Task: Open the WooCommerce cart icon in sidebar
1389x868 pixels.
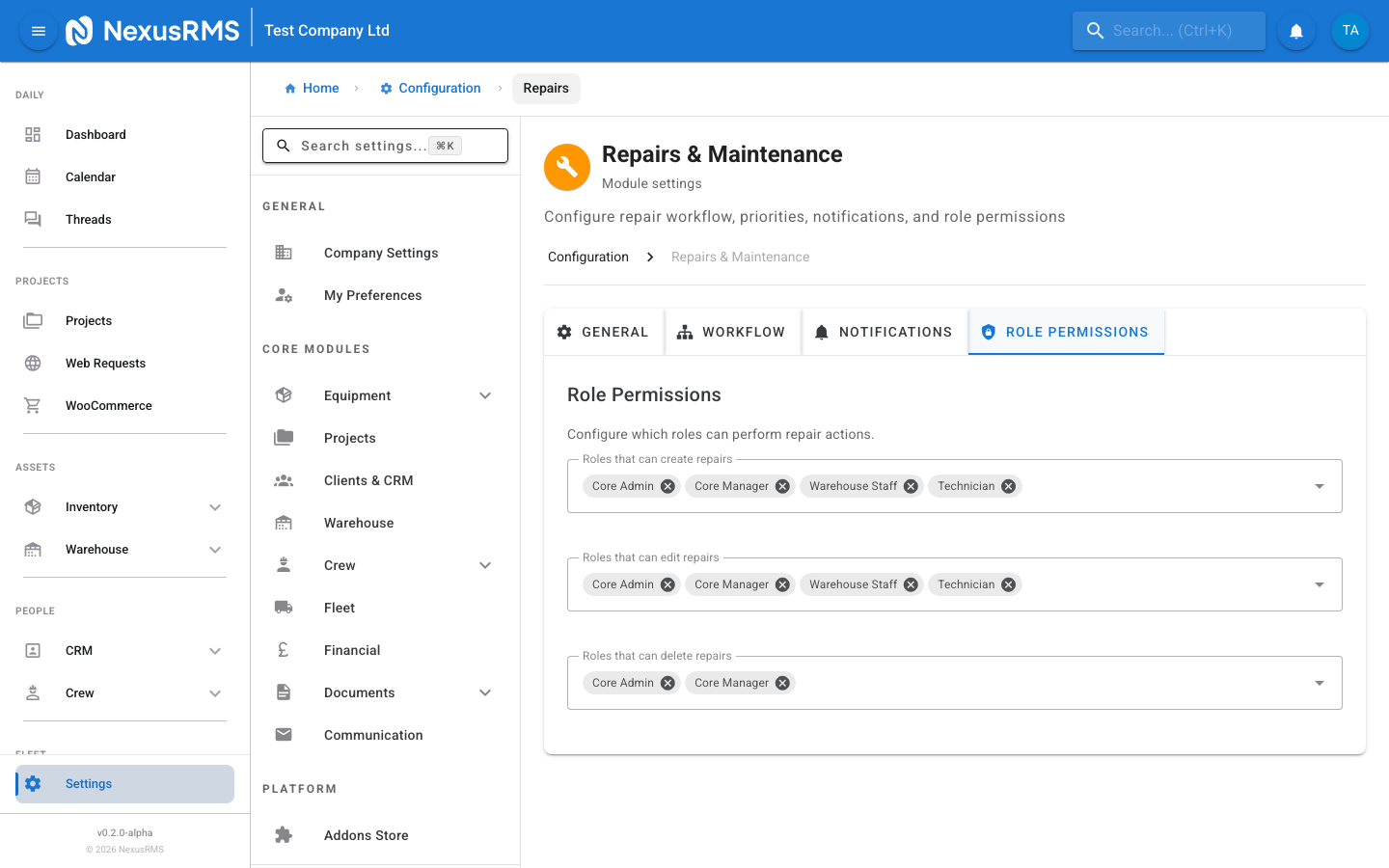Action: tap(33, 405)
